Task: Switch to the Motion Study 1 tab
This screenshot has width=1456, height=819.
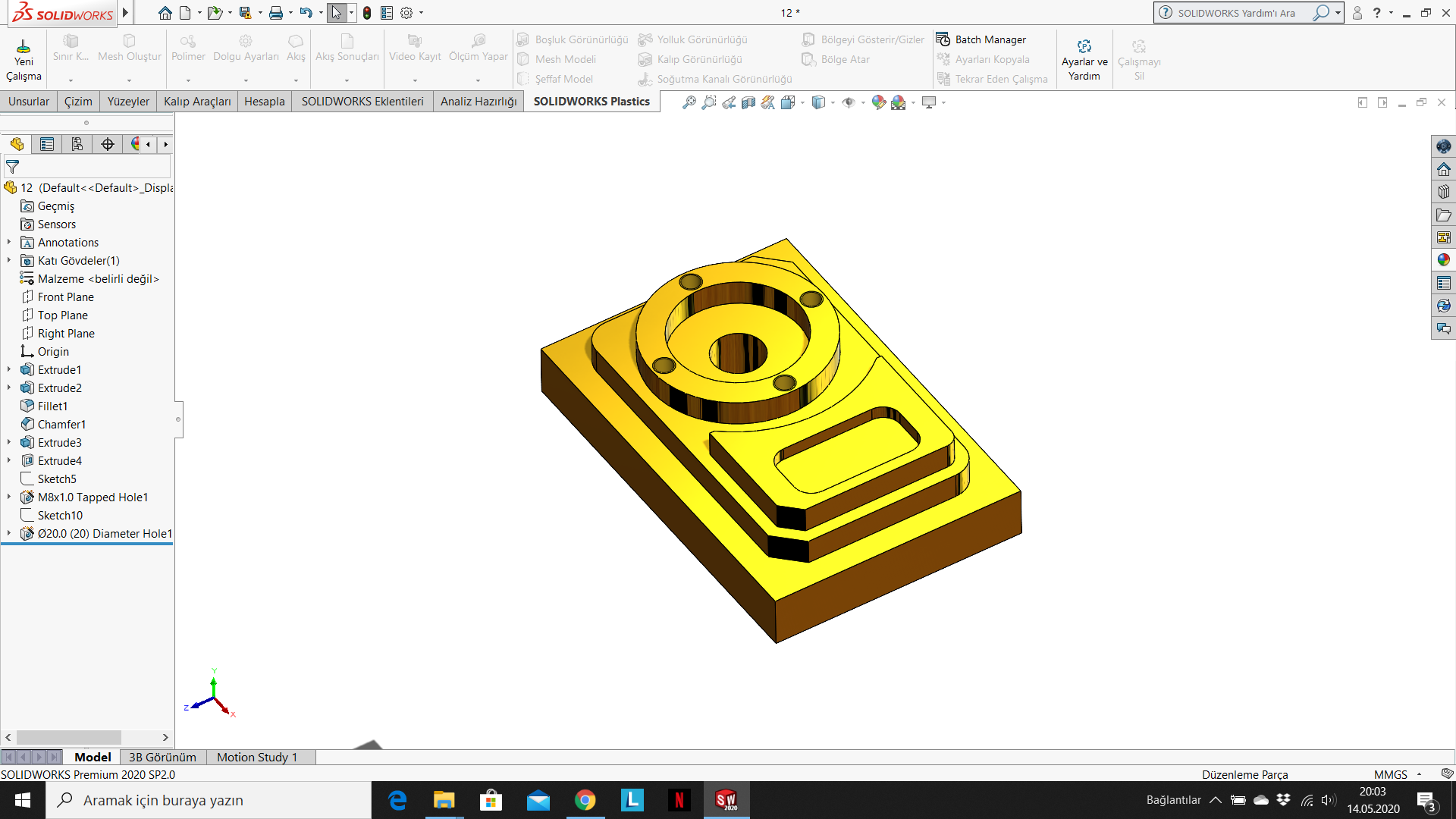Action: (256, 757)
